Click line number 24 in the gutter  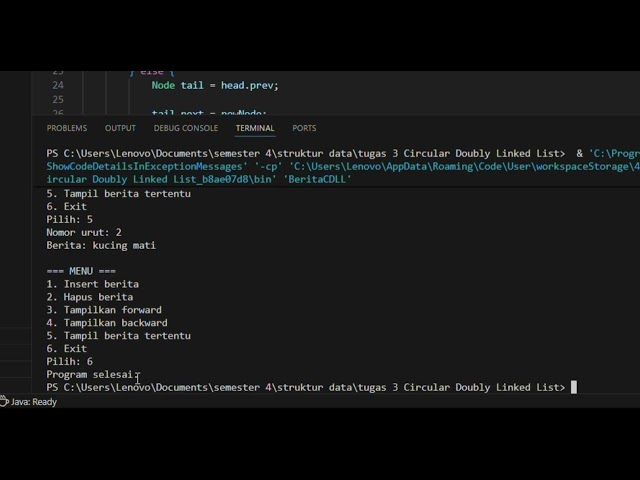point(58,85)
